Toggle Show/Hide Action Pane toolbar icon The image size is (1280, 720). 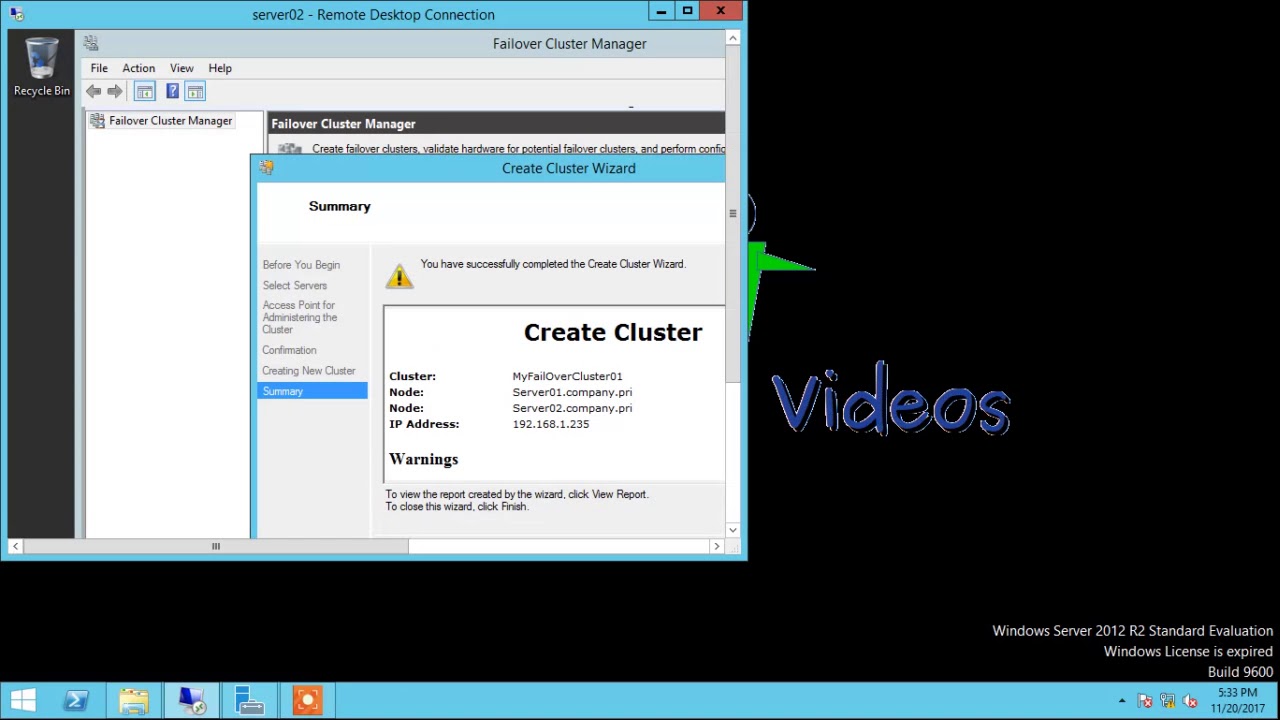coord(195,92)
